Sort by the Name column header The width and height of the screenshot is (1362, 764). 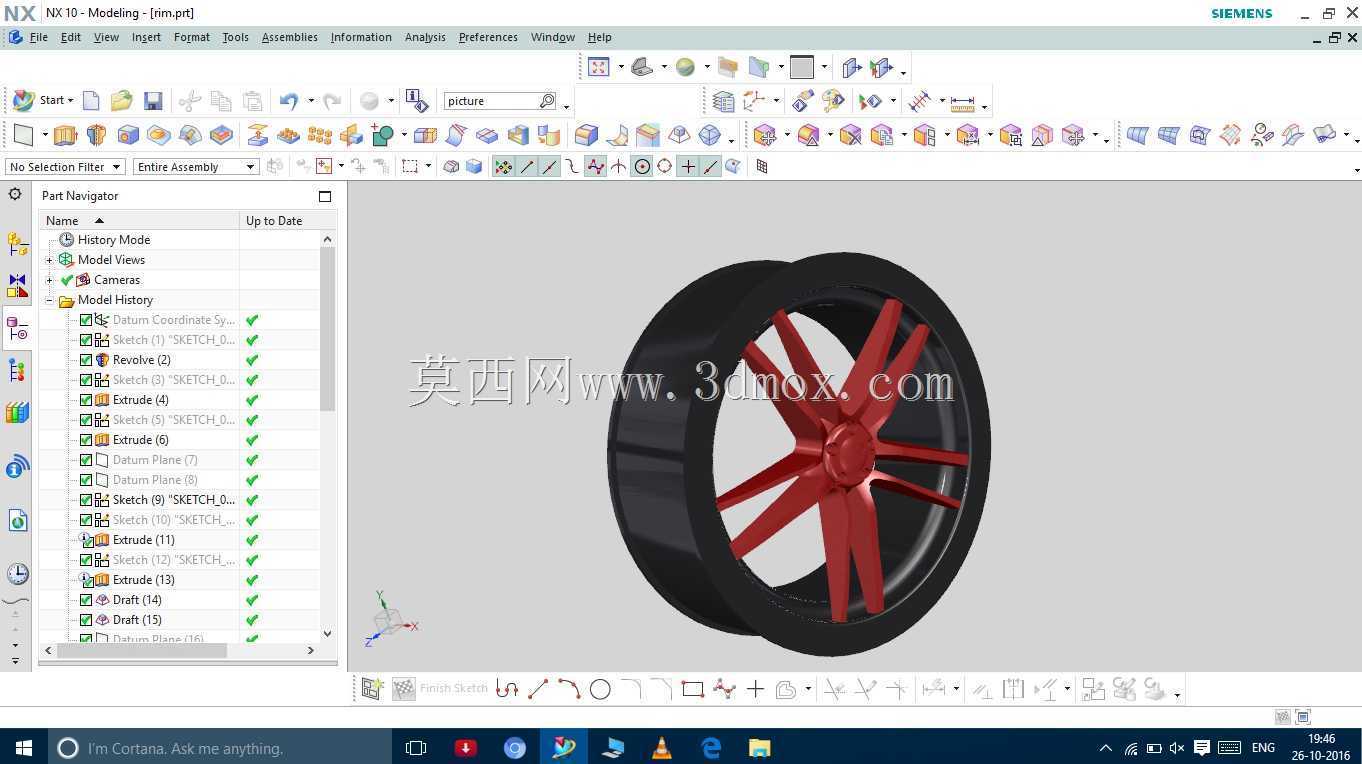pos(140,220)
